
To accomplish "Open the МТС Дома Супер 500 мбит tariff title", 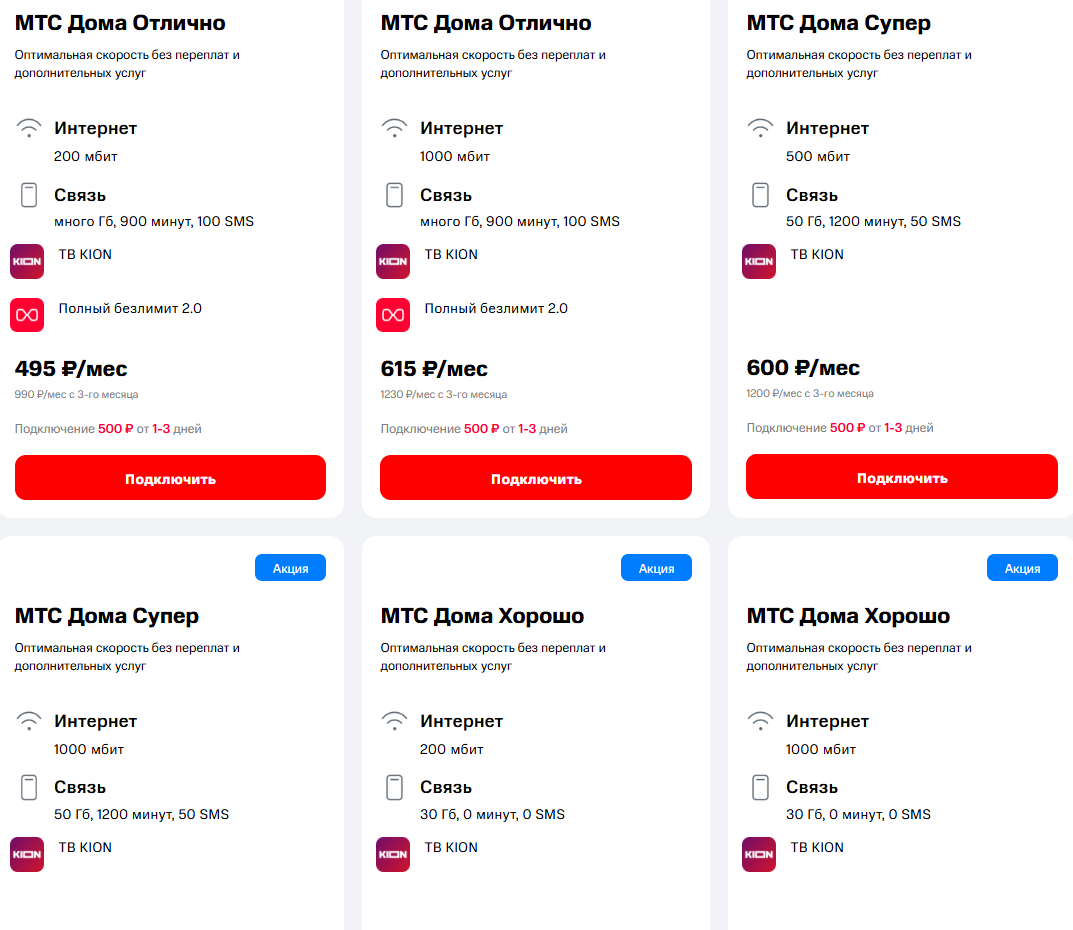I will 838,23.
